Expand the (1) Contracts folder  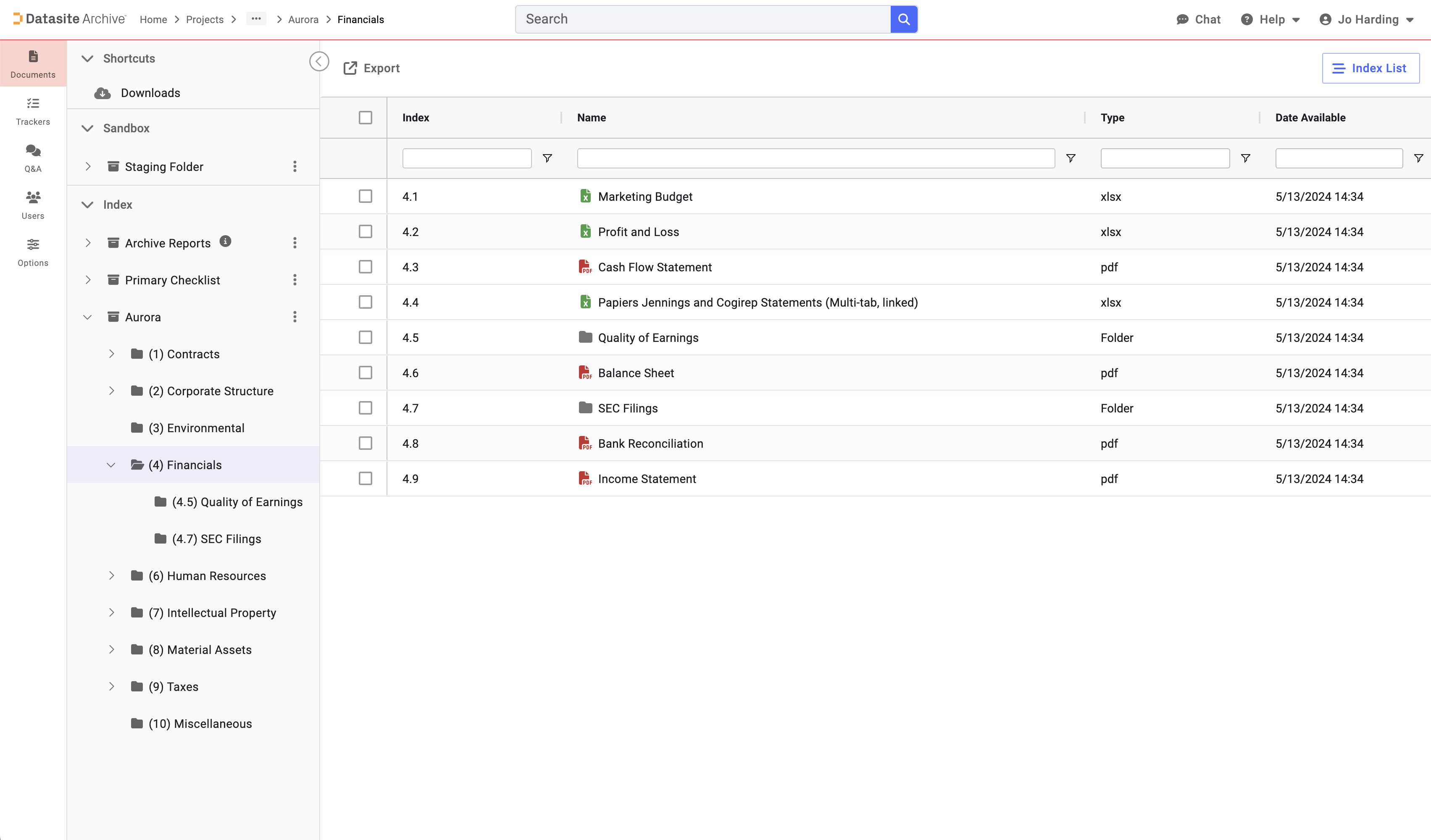pyautogui.click(x=111, y=354)
